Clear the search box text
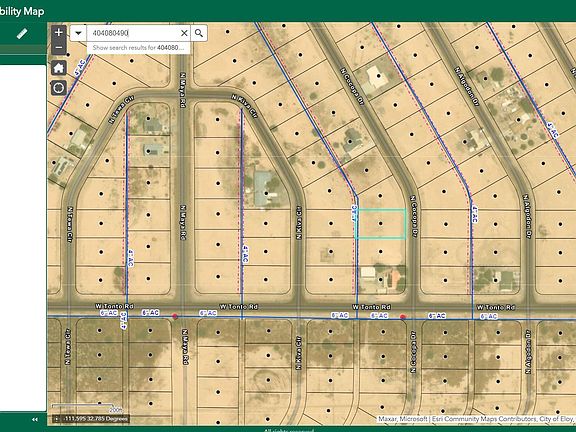This screenshot has height=432, width=576. point(184,33)
